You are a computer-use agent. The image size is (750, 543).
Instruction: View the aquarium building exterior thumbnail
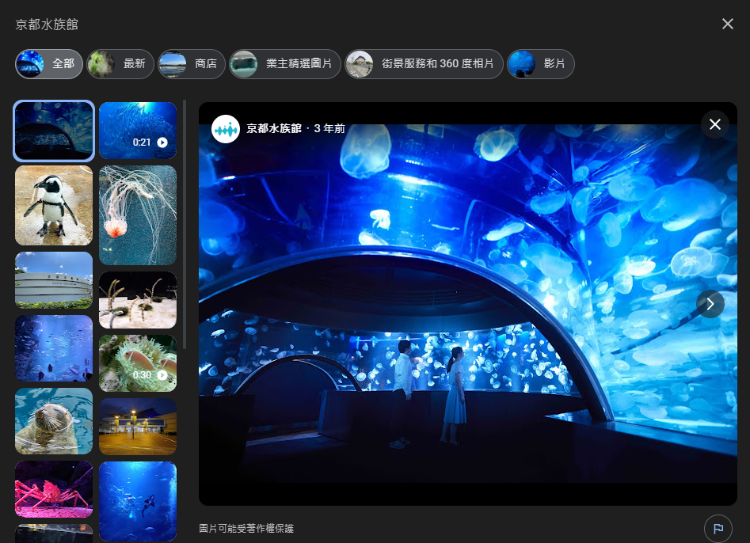point(54,280)
